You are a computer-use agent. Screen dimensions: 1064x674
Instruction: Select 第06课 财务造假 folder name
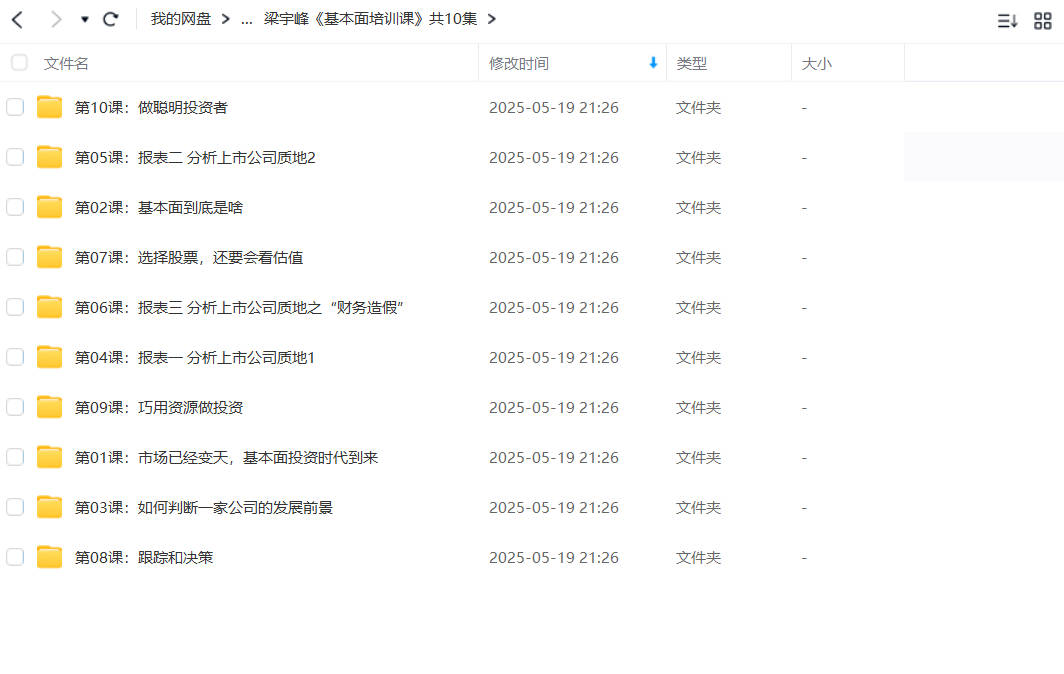pos(239,307)
